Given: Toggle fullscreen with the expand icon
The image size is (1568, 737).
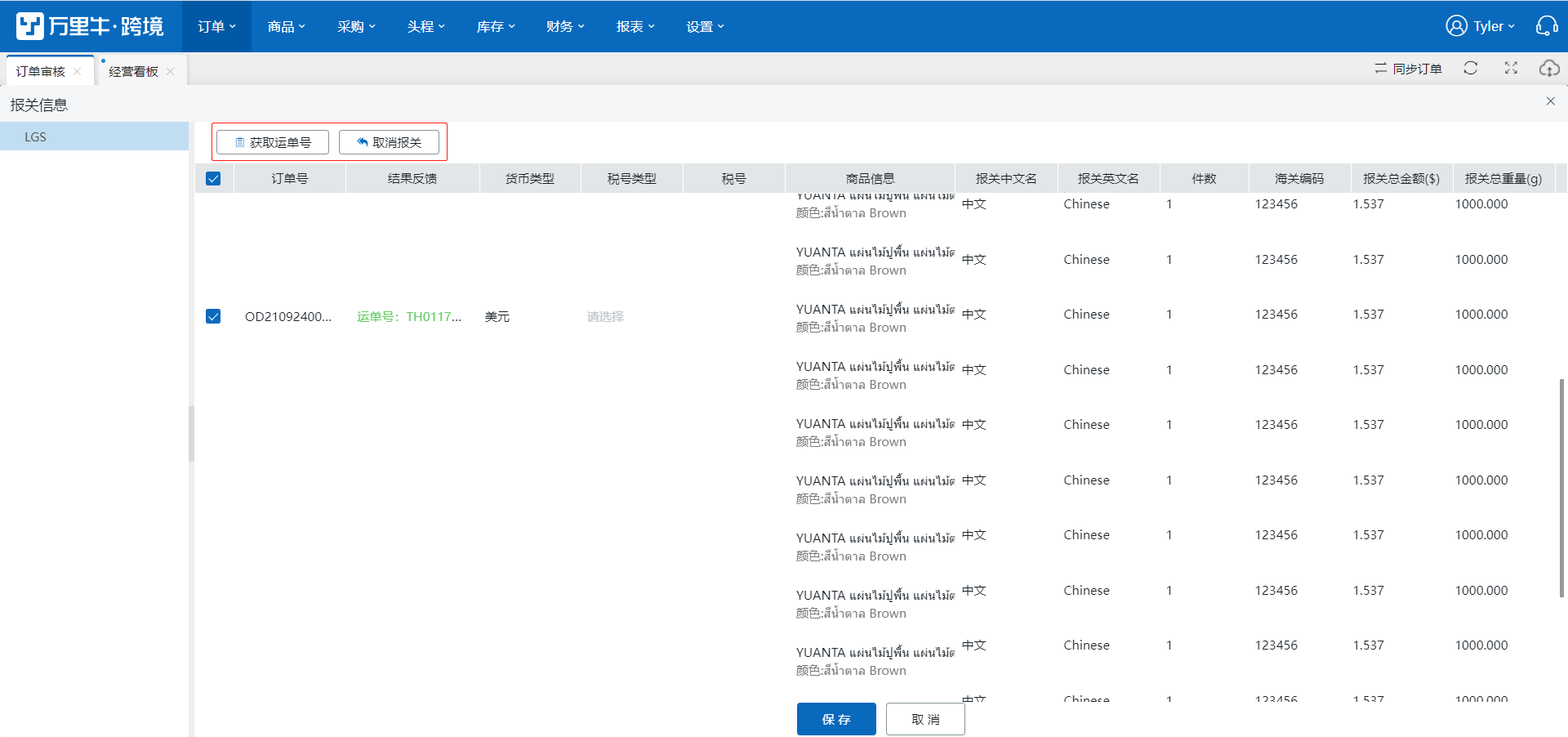Looking at the screenshot, I should coord(1511,69).
